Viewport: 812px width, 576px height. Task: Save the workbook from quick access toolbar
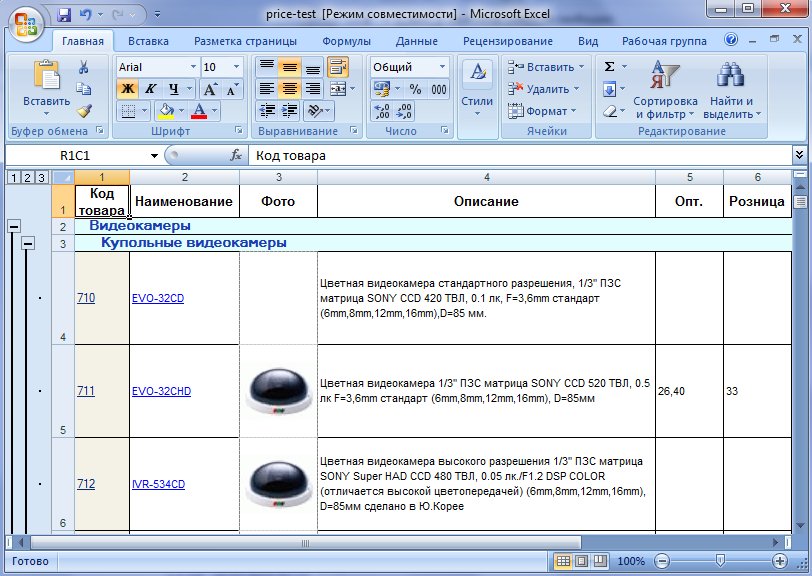click(x=64, y=14)
